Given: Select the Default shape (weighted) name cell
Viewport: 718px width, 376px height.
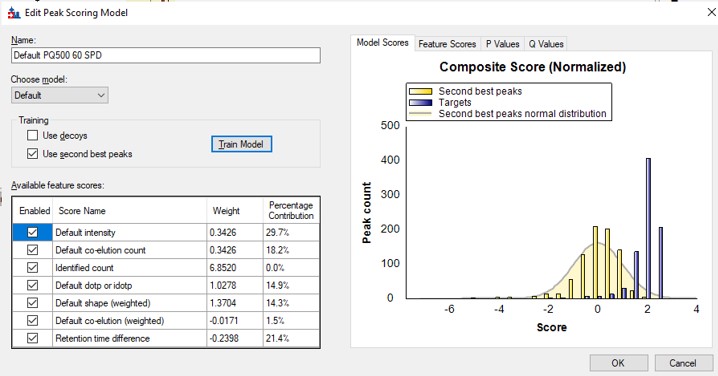Looking at the screenshot, I should point(130,303).
